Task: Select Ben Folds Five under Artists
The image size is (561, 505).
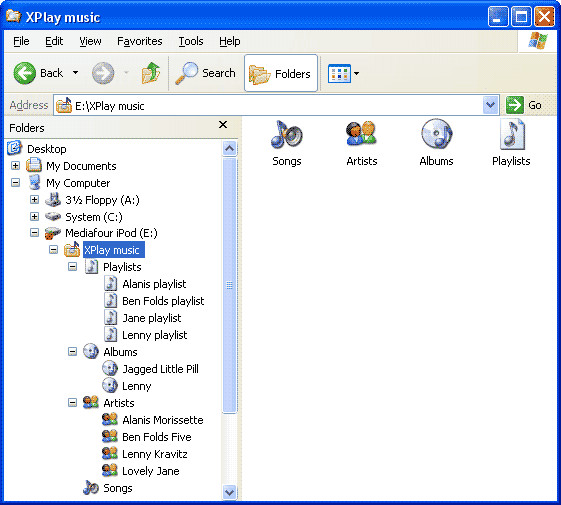Action: pos(156,437)
